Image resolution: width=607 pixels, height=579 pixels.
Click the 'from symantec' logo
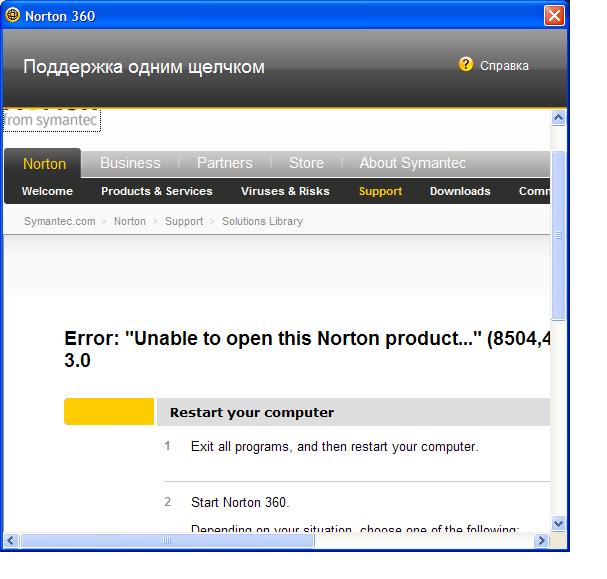click(x=52, y=120)
